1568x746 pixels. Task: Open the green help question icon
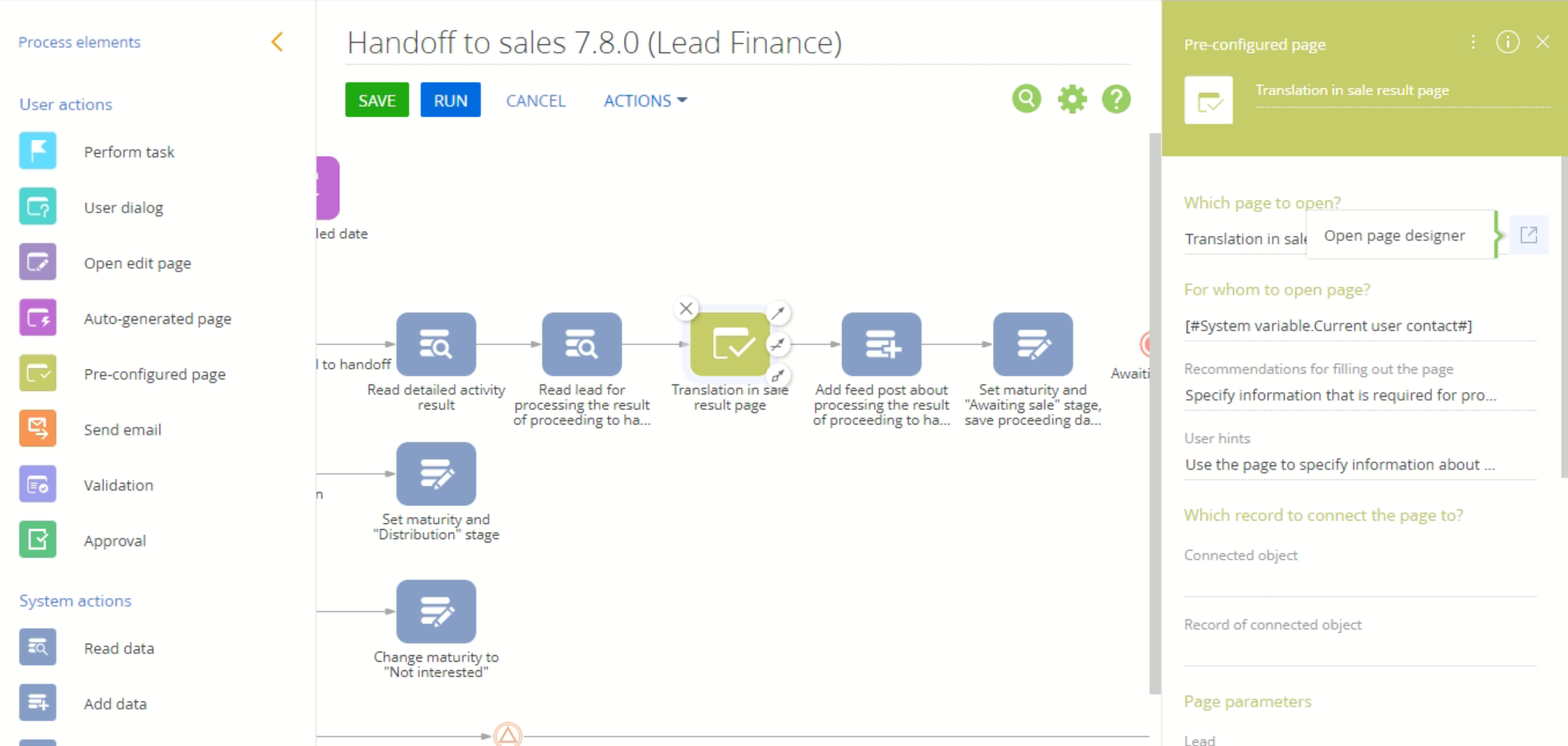click(x=1116, y=99)
